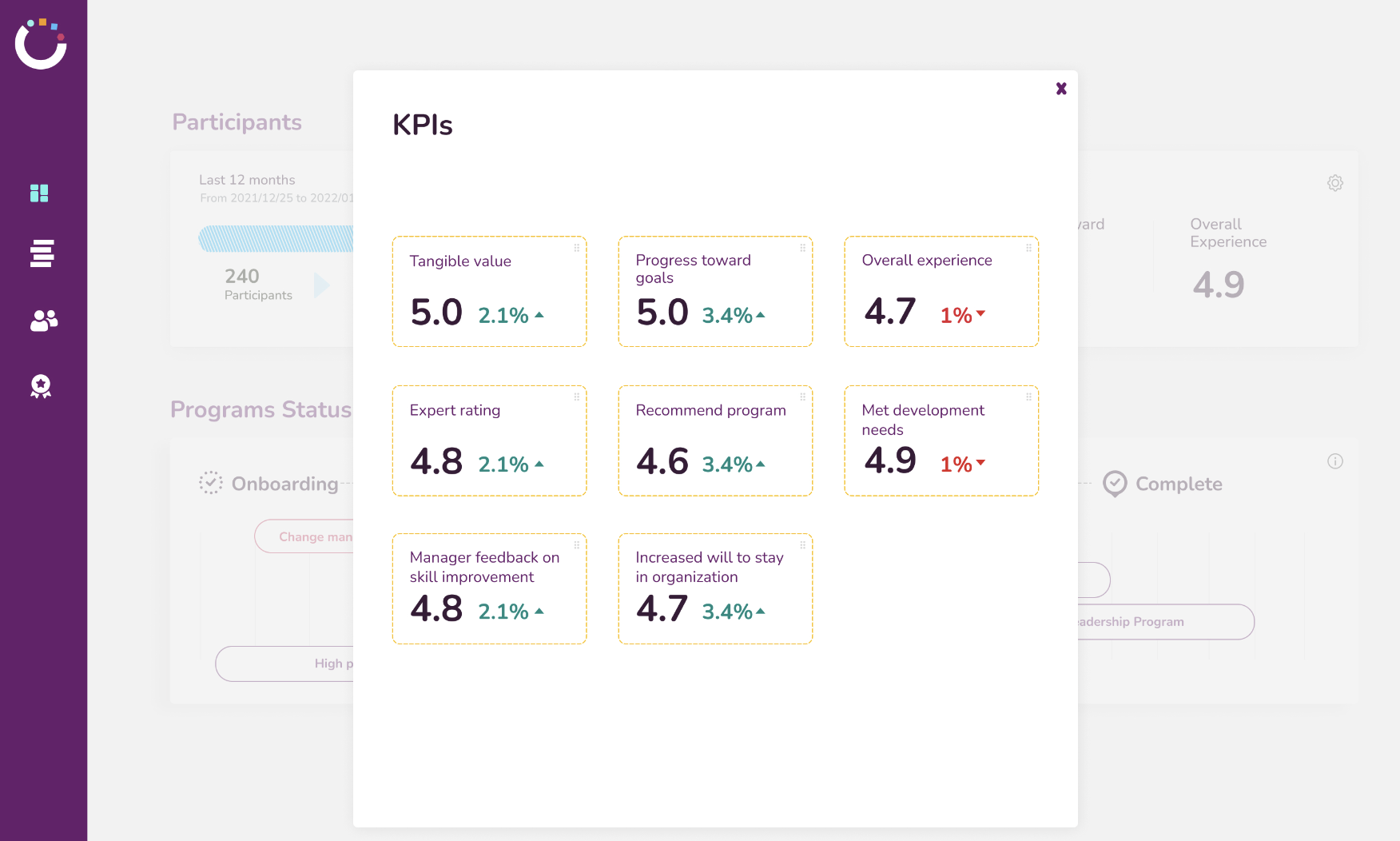Select the Tangible value KPI card
The height and width of the screenshot is (841, 1400).
click(x=489, y=291)
